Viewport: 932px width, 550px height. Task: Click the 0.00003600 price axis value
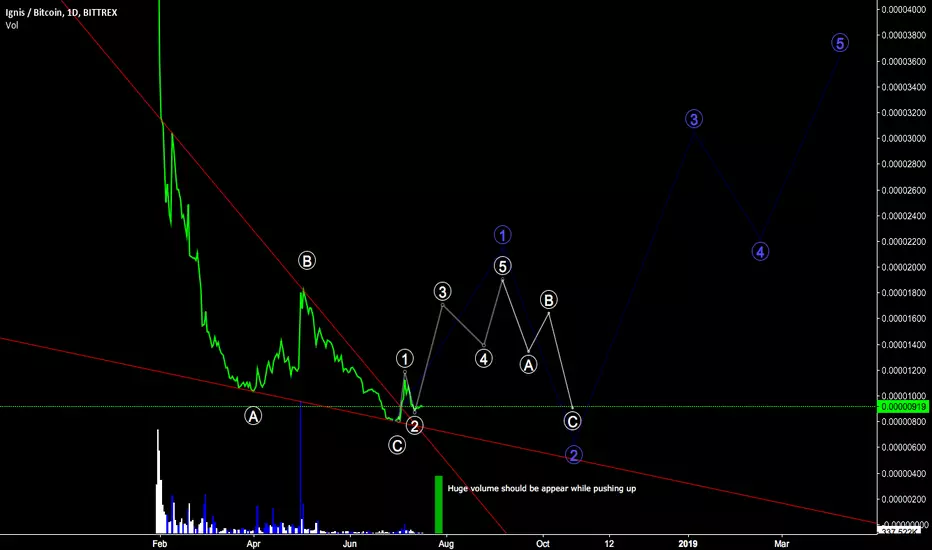(x=903, y=61)
